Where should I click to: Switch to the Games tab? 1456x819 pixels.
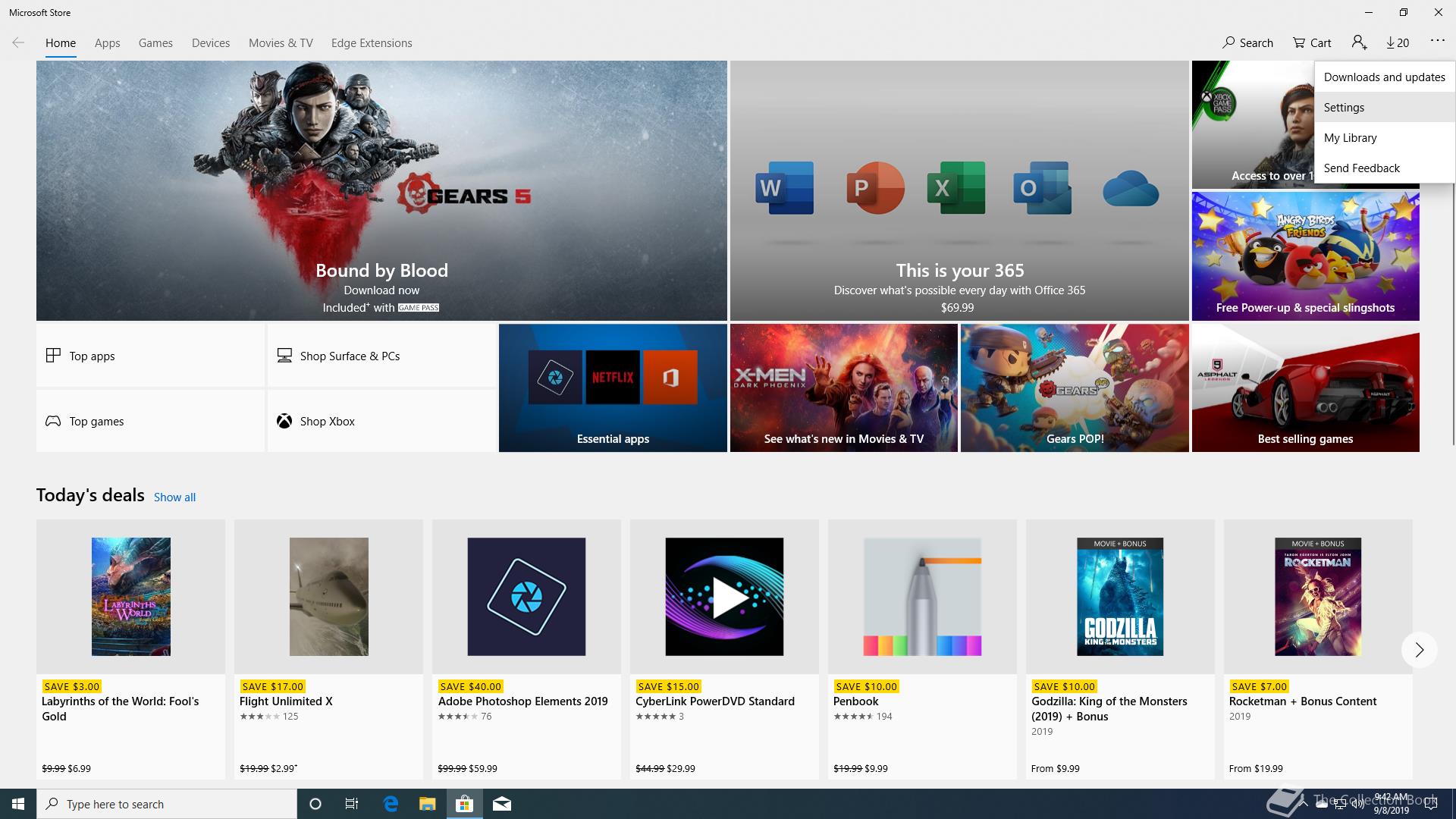155,43
